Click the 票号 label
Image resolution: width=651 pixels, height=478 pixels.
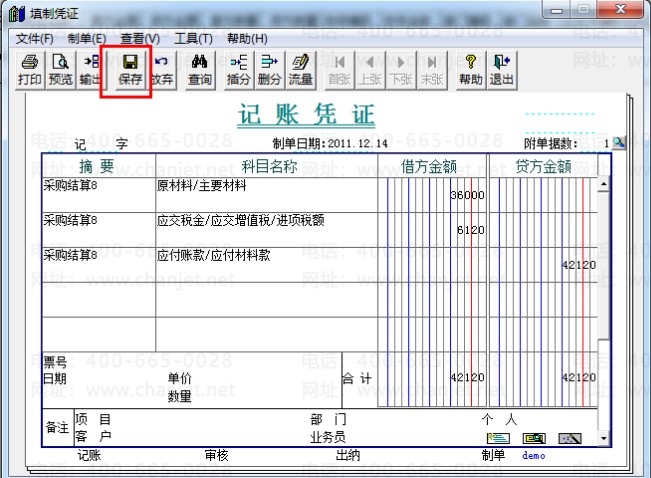point(55,362)
